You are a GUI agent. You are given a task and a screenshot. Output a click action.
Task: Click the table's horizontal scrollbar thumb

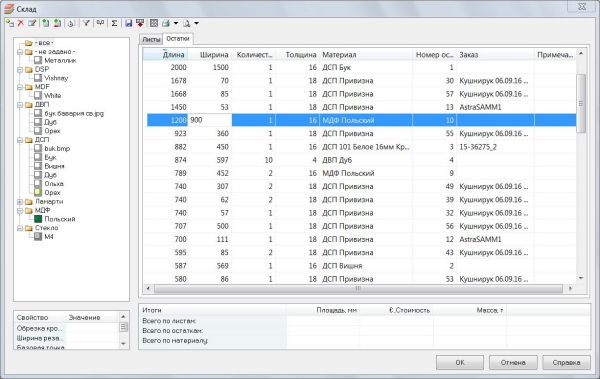358,289
